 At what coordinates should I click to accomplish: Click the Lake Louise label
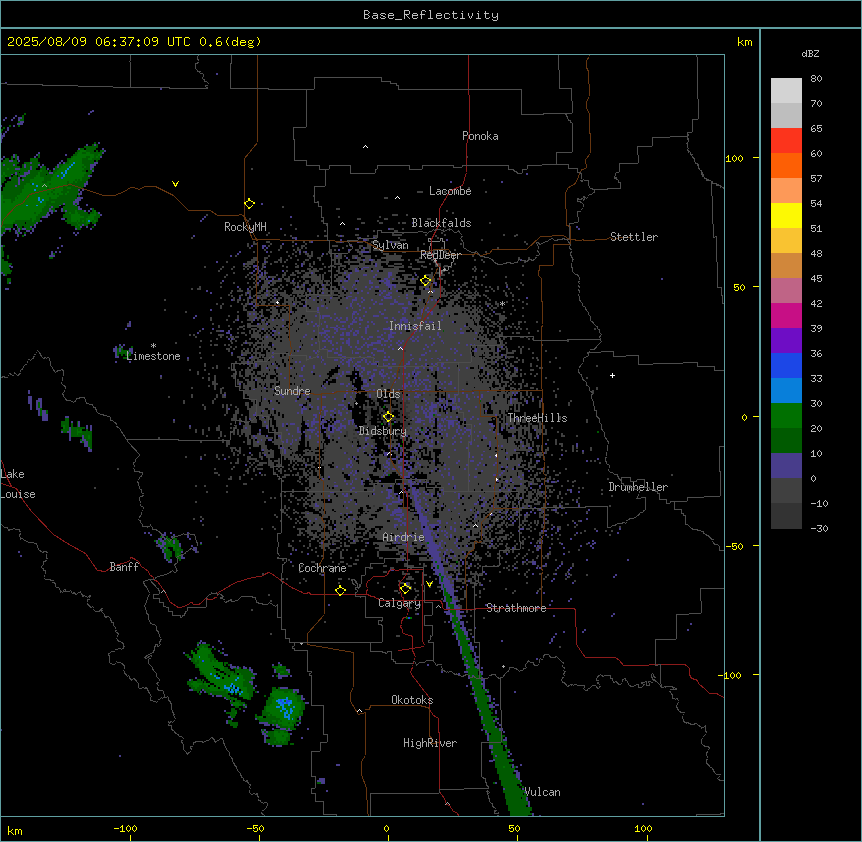18,484
